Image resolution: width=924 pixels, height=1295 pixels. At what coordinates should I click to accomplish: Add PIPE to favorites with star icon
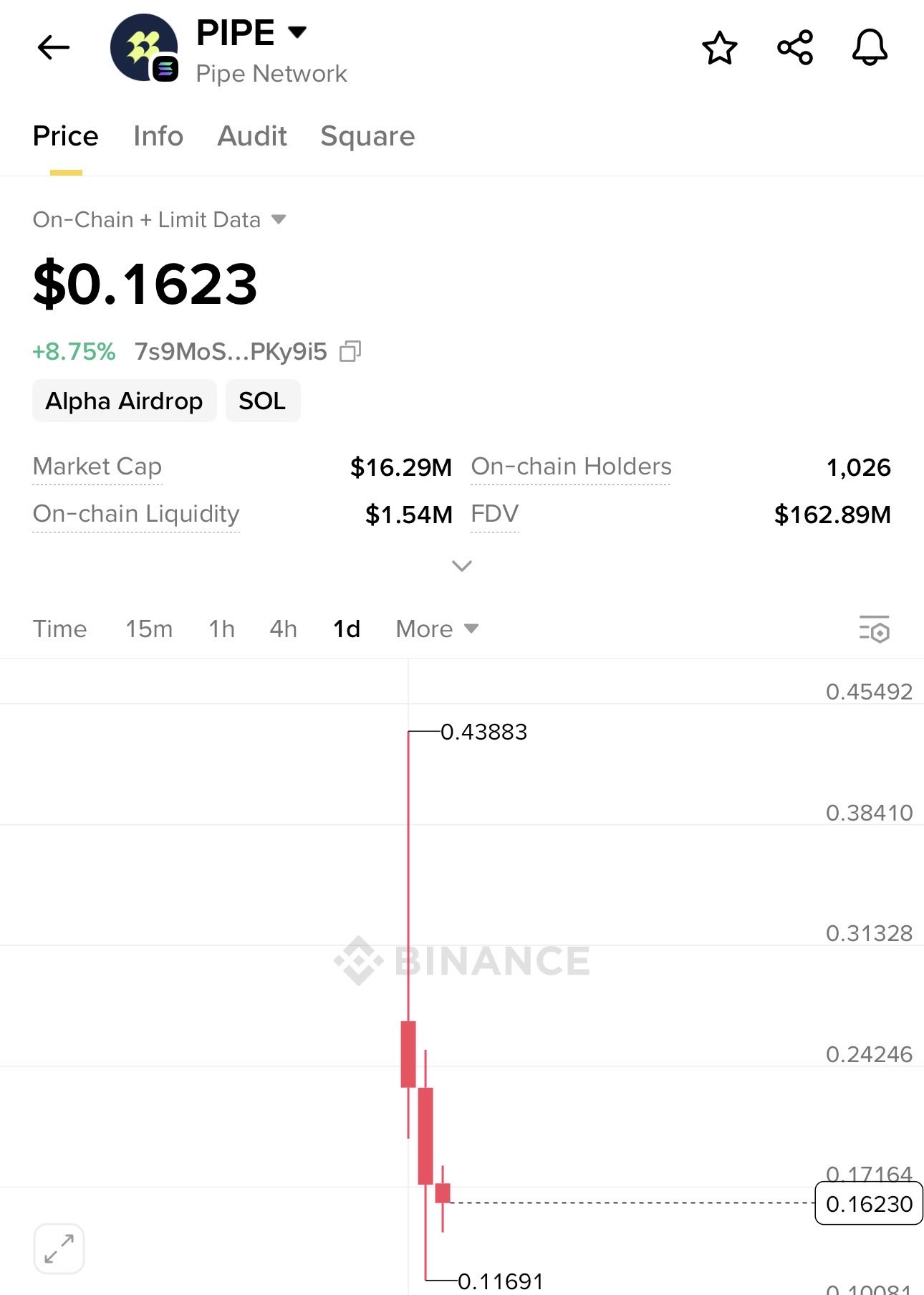[719, 48]
